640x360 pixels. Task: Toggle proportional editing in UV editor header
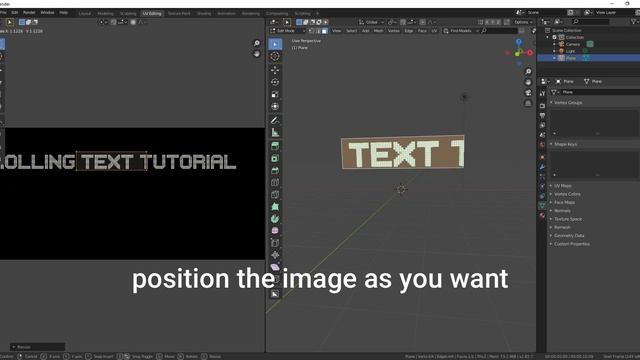[133, 22]
